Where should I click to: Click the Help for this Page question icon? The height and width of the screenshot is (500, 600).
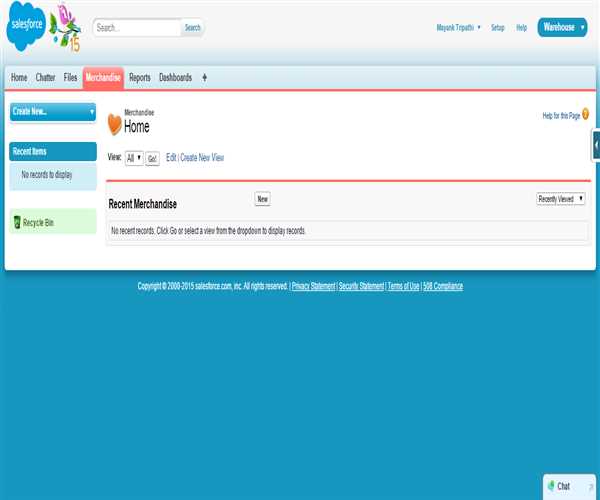pyautogui.click(x=586, y=116)
